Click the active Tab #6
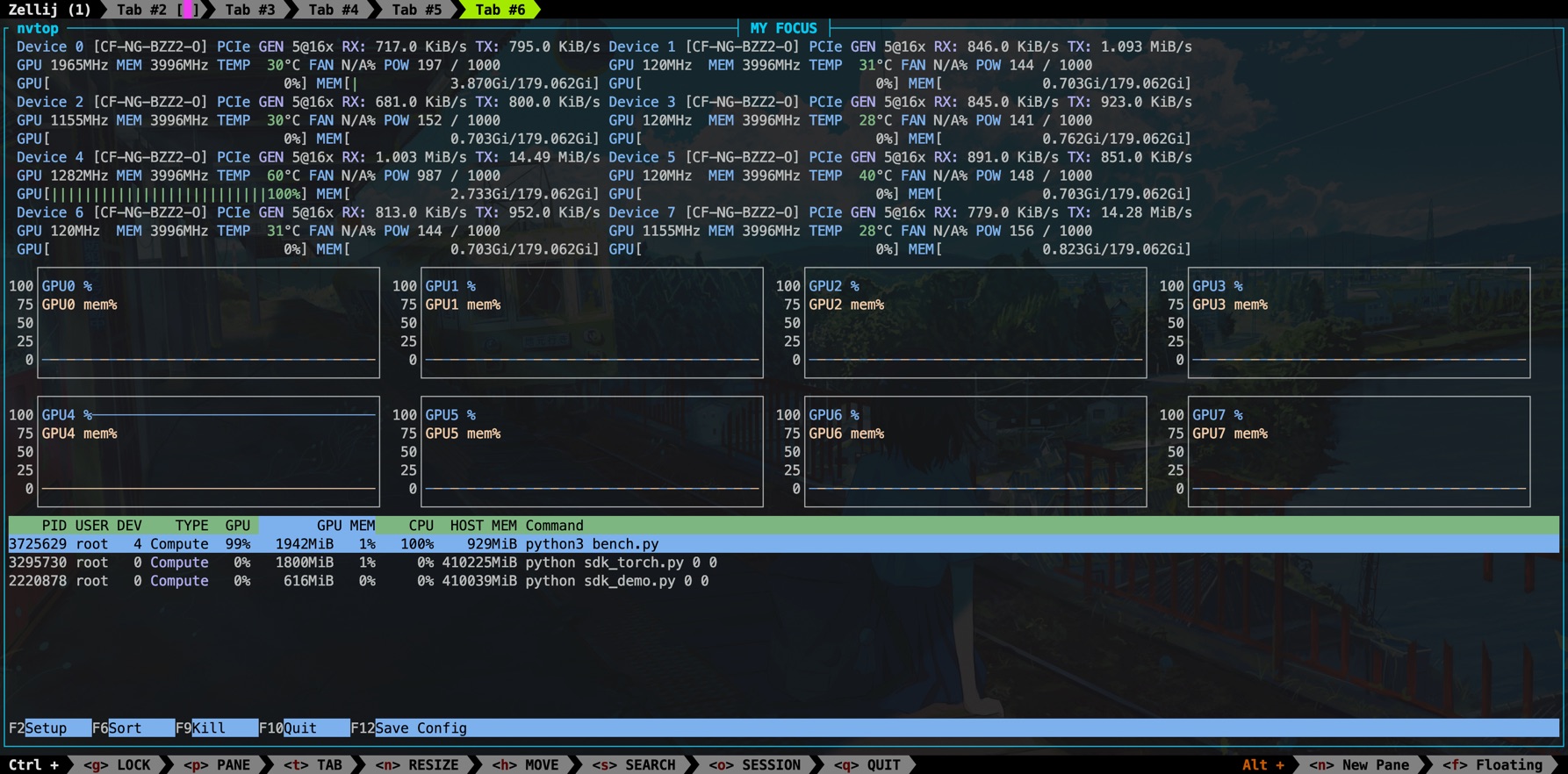 500,10
